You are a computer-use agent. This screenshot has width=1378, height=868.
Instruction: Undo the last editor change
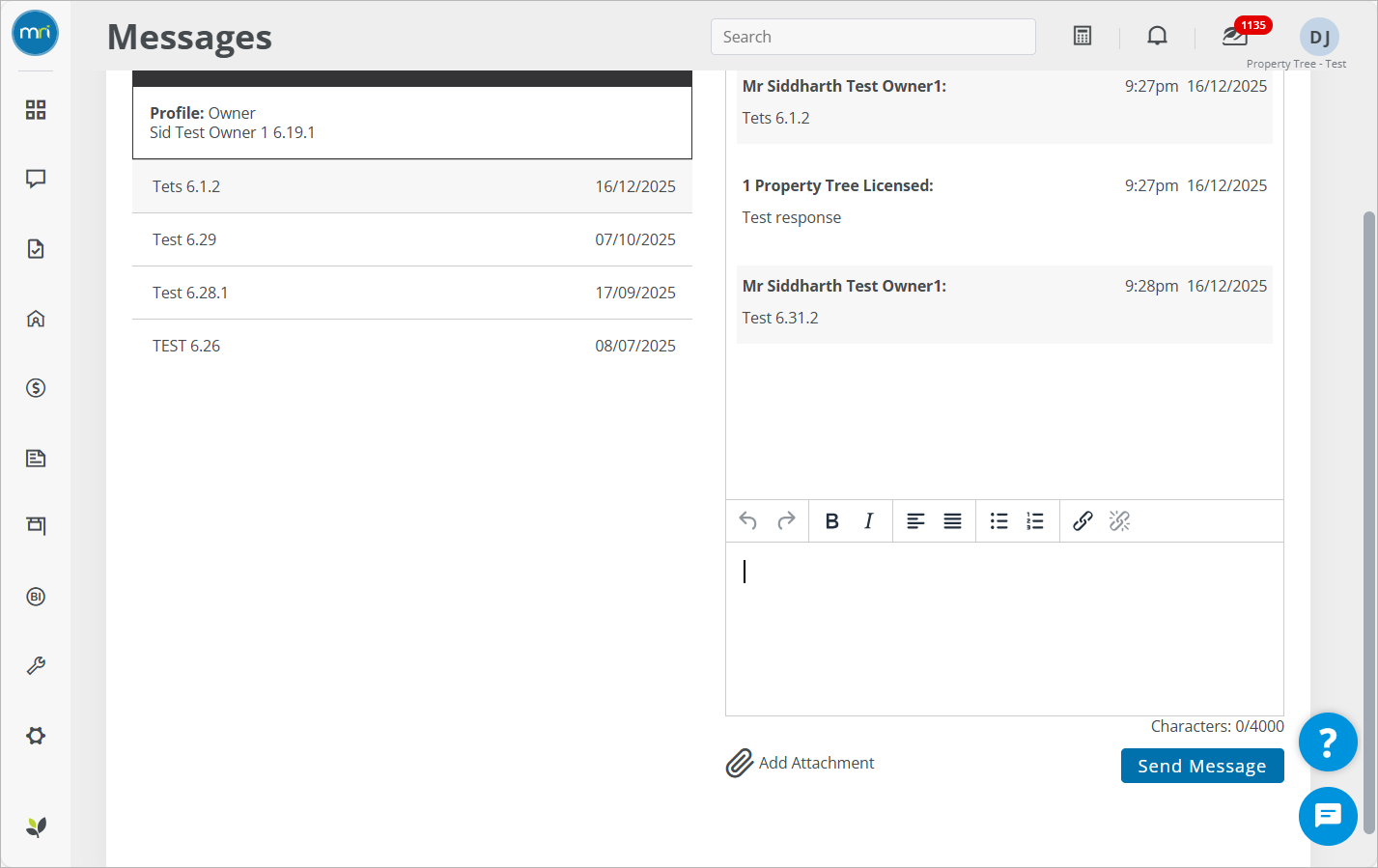(748, 521)
